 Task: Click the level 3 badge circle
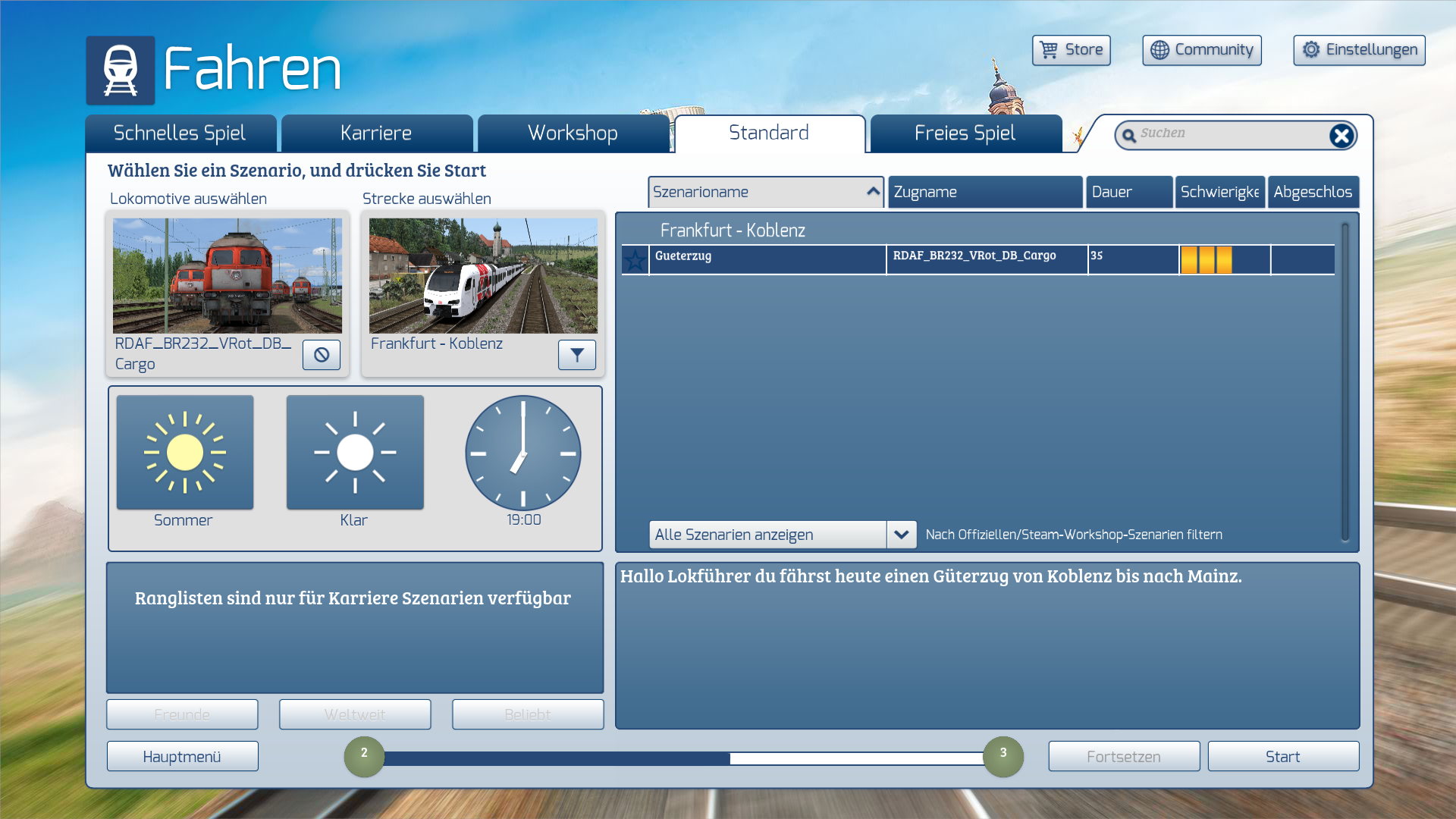point(1003,756)
